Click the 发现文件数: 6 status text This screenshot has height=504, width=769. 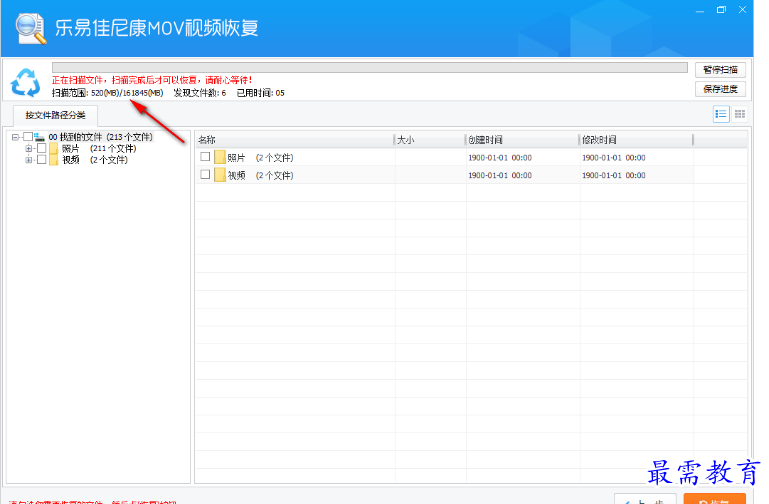pyautogui.click(x=200, y=93)
